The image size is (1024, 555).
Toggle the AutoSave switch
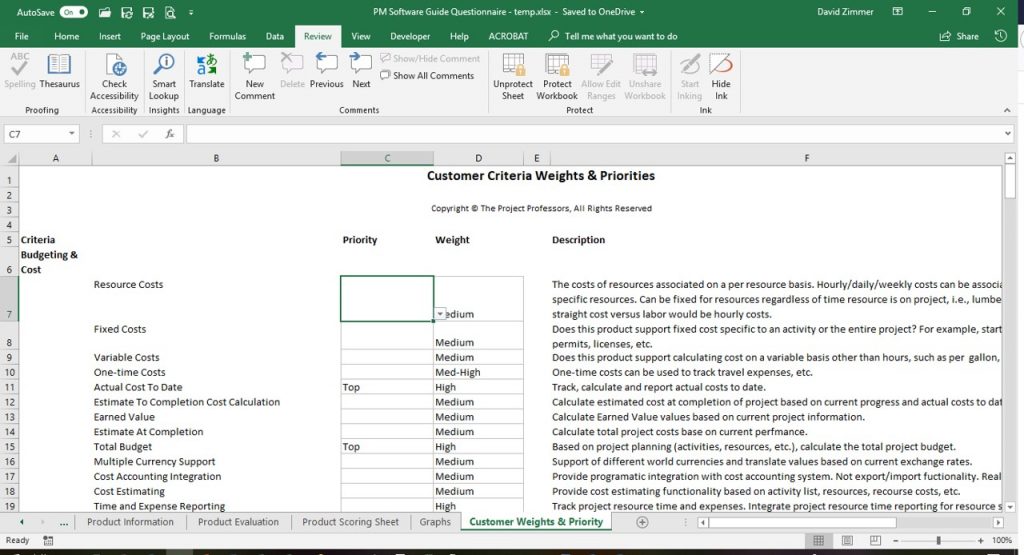pos(73,11)
